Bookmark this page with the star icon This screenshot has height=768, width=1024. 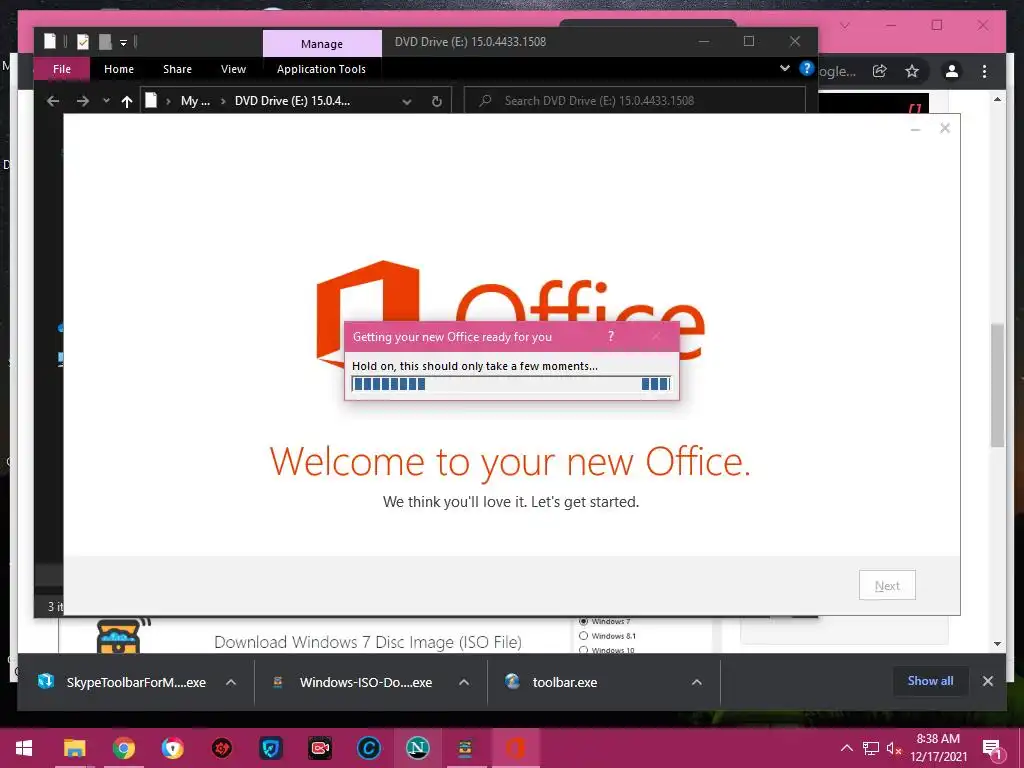pos(912,71)
